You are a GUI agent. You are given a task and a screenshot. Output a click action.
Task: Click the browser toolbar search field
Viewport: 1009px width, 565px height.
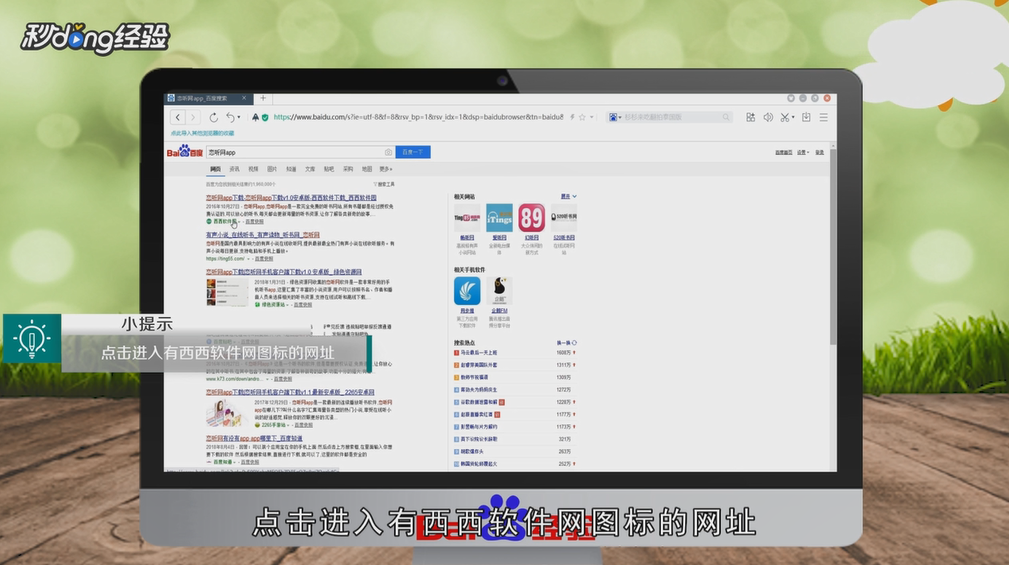click(672, 117)
